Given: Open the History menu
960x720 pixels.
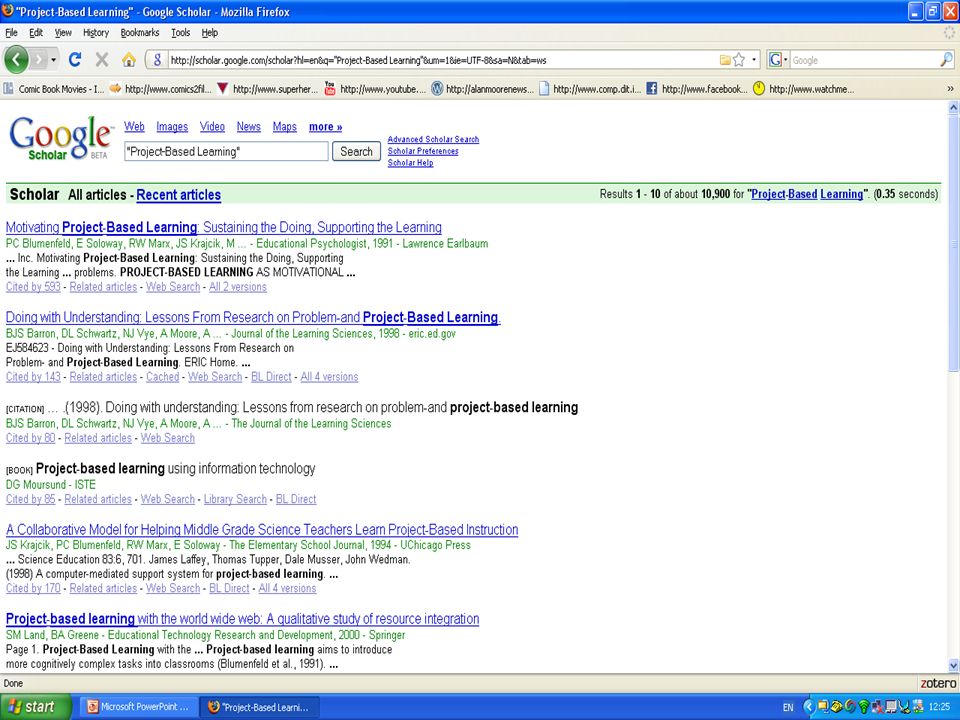Looking at the screenshot, I should [x=96, y=32].
